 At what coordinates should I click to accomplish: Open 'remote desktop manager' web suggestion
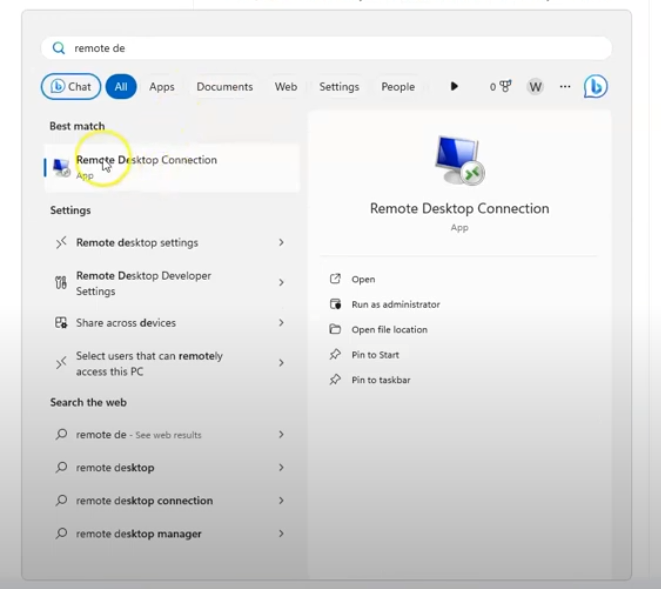[172, 533]
